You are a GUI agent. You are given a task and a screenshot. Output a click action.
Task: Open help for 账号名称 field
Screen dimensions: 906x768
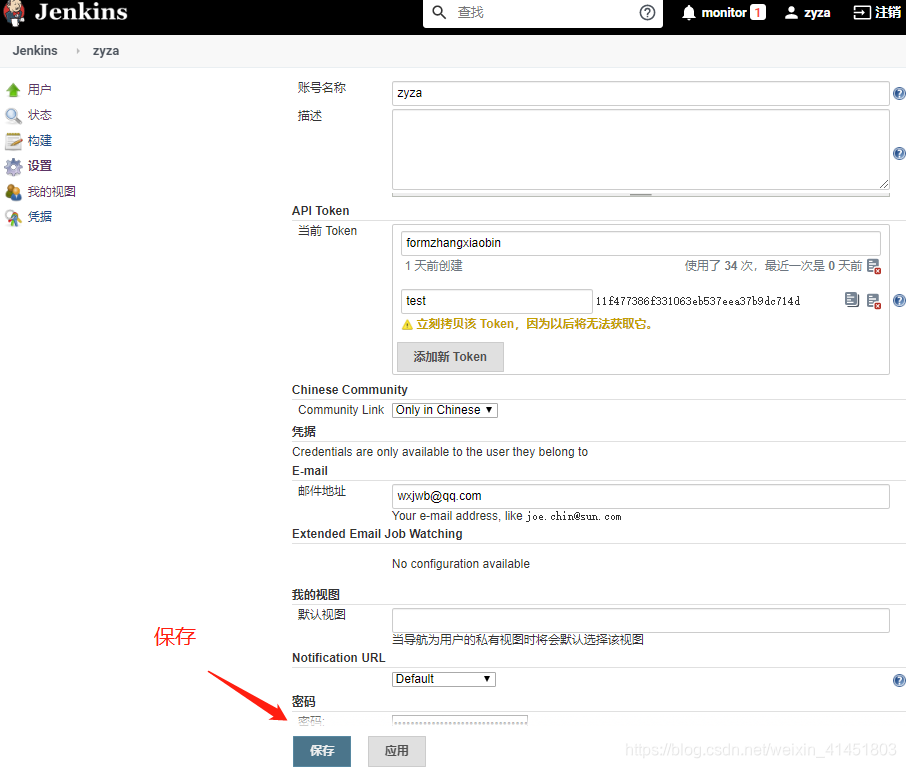pos(898,93)
